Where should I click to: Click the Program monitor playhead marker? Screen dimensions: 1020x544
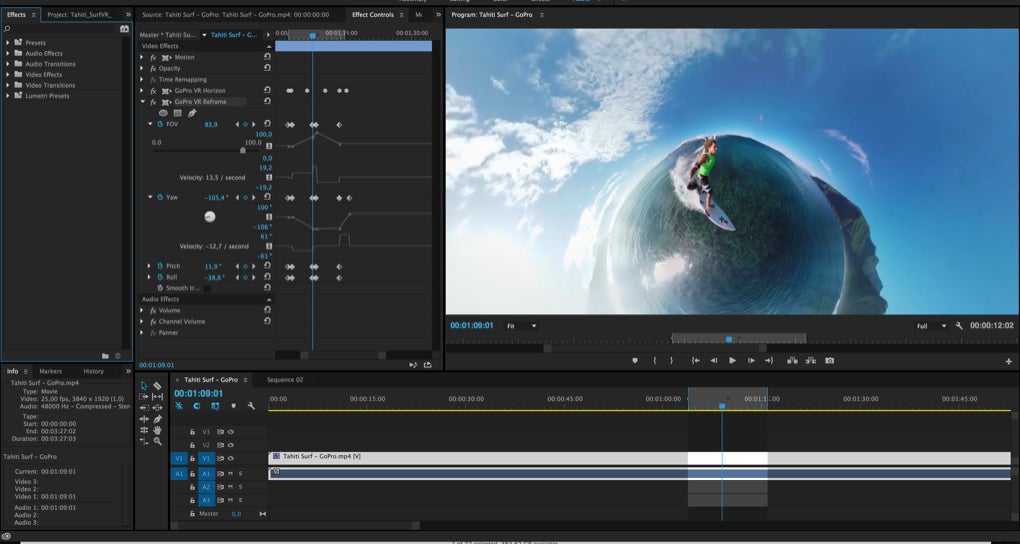pyautogui.click(x=729, y=339)
